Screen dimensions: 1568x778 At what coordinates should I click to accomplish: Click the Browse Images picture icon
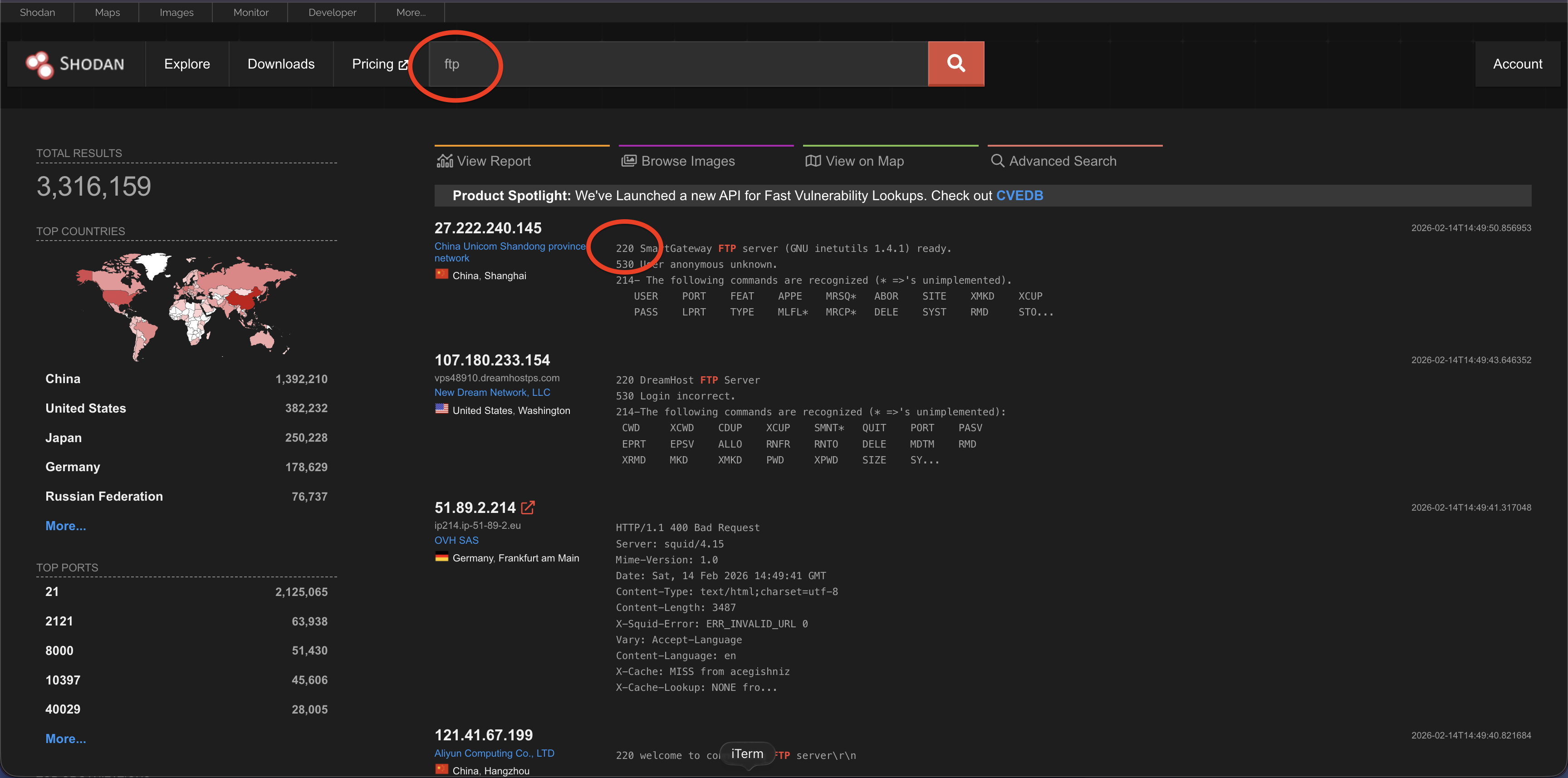pyautogui.click(x=629, y=161)
